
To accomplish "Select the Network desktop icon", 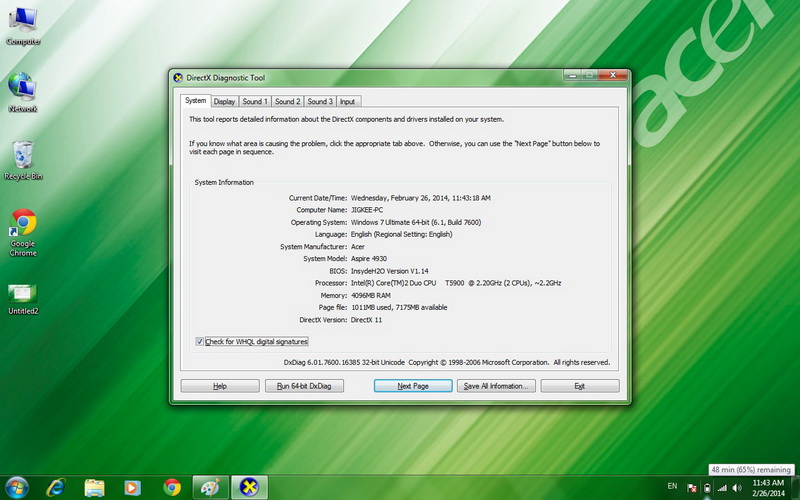I will click(23, 92).
